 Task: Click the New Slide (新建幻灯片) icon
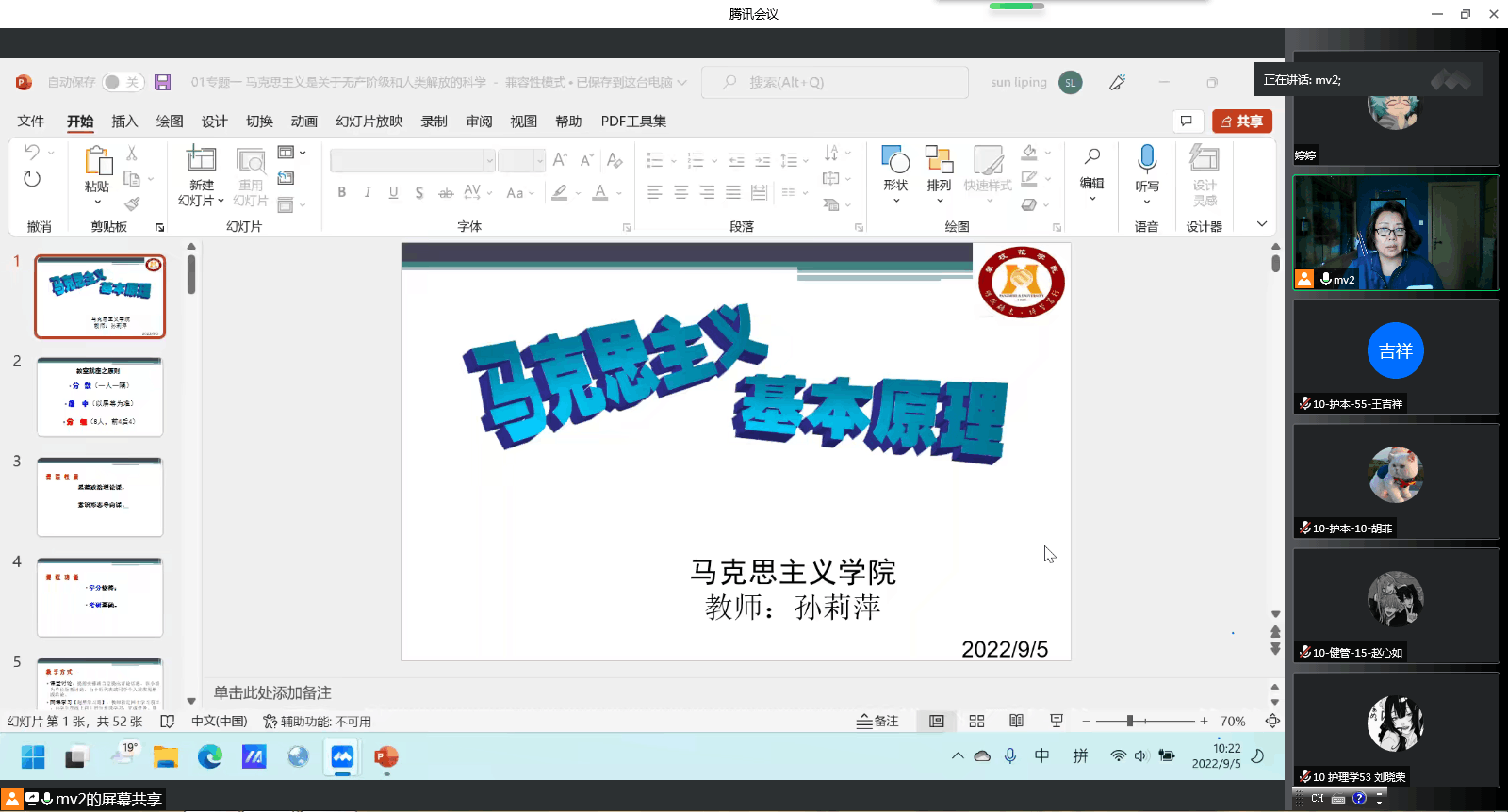[201, 160]
